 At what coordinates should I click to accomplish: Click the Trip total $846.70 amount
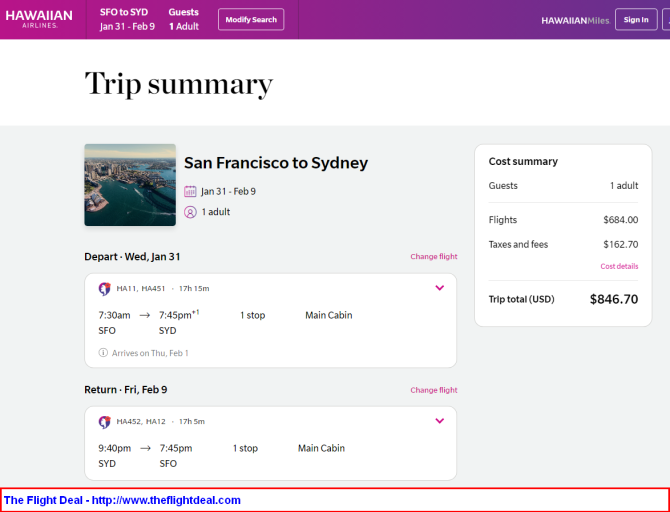click(614, 299)
